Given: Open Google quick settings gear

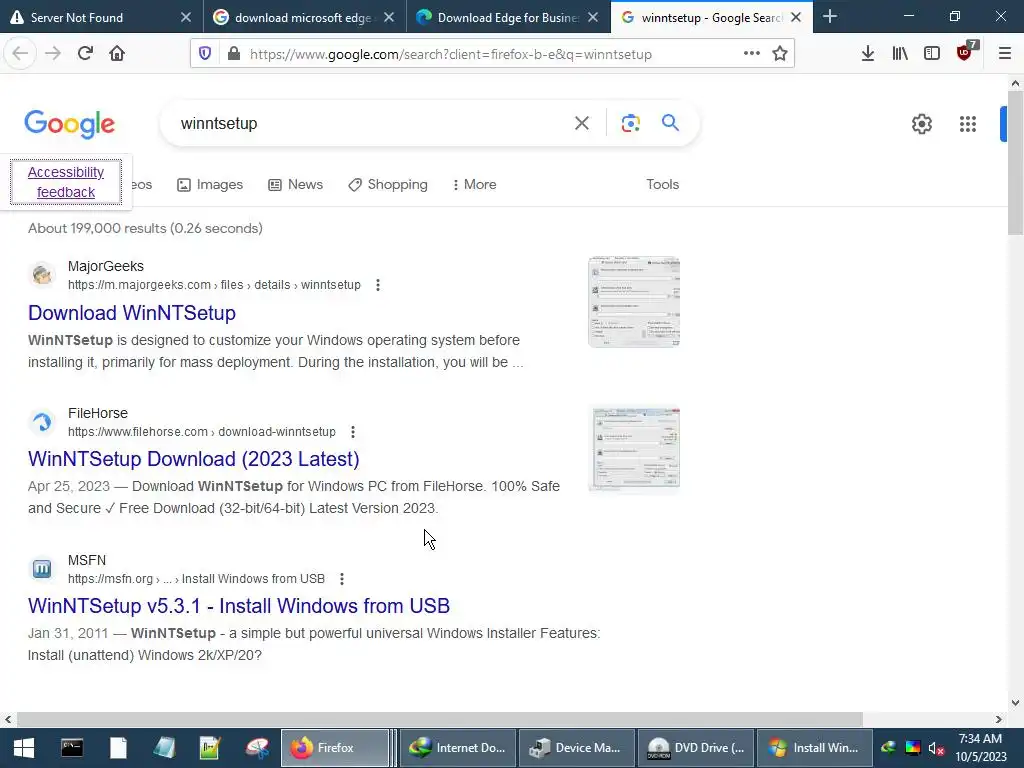Looking at the screenshot, I should coord(921,124).
